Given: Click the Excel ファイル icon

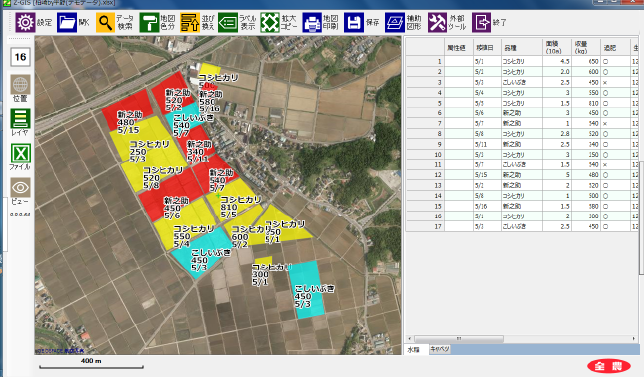Looking at the screenshot, I should tap(20, 153).
